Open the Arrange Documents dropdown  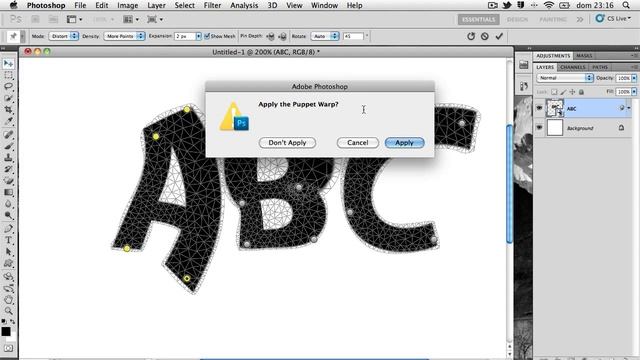131,19
